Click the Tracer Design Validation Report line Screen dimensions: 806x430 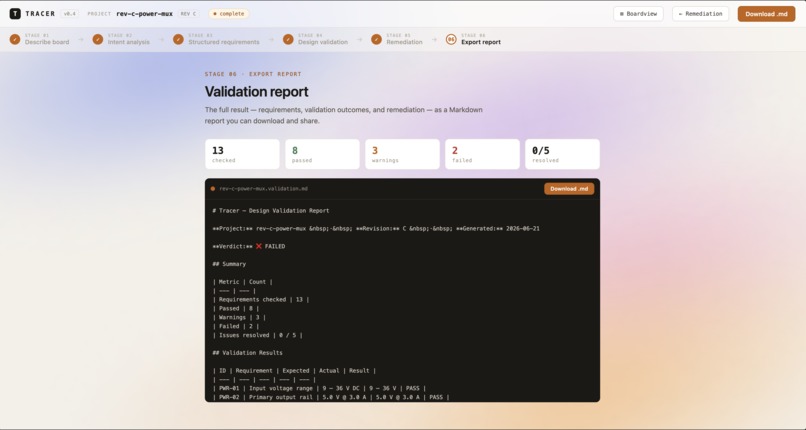point(271,211)
